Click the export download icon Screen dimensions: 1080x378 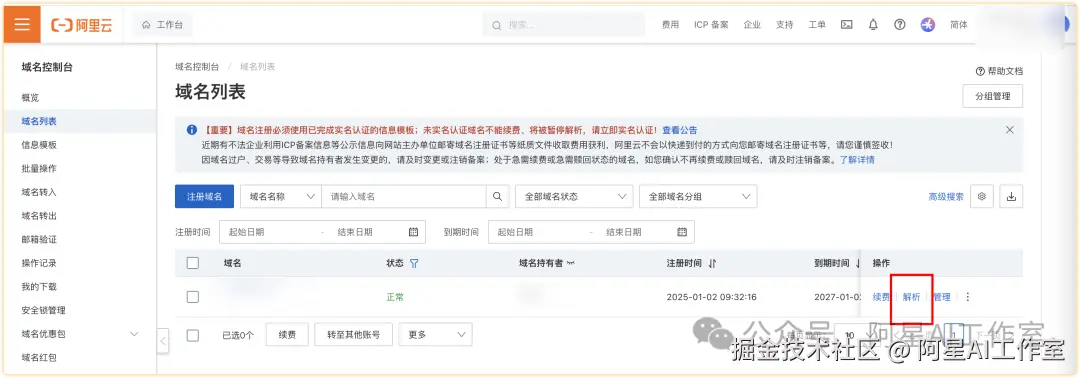[x=1011, y=196]
